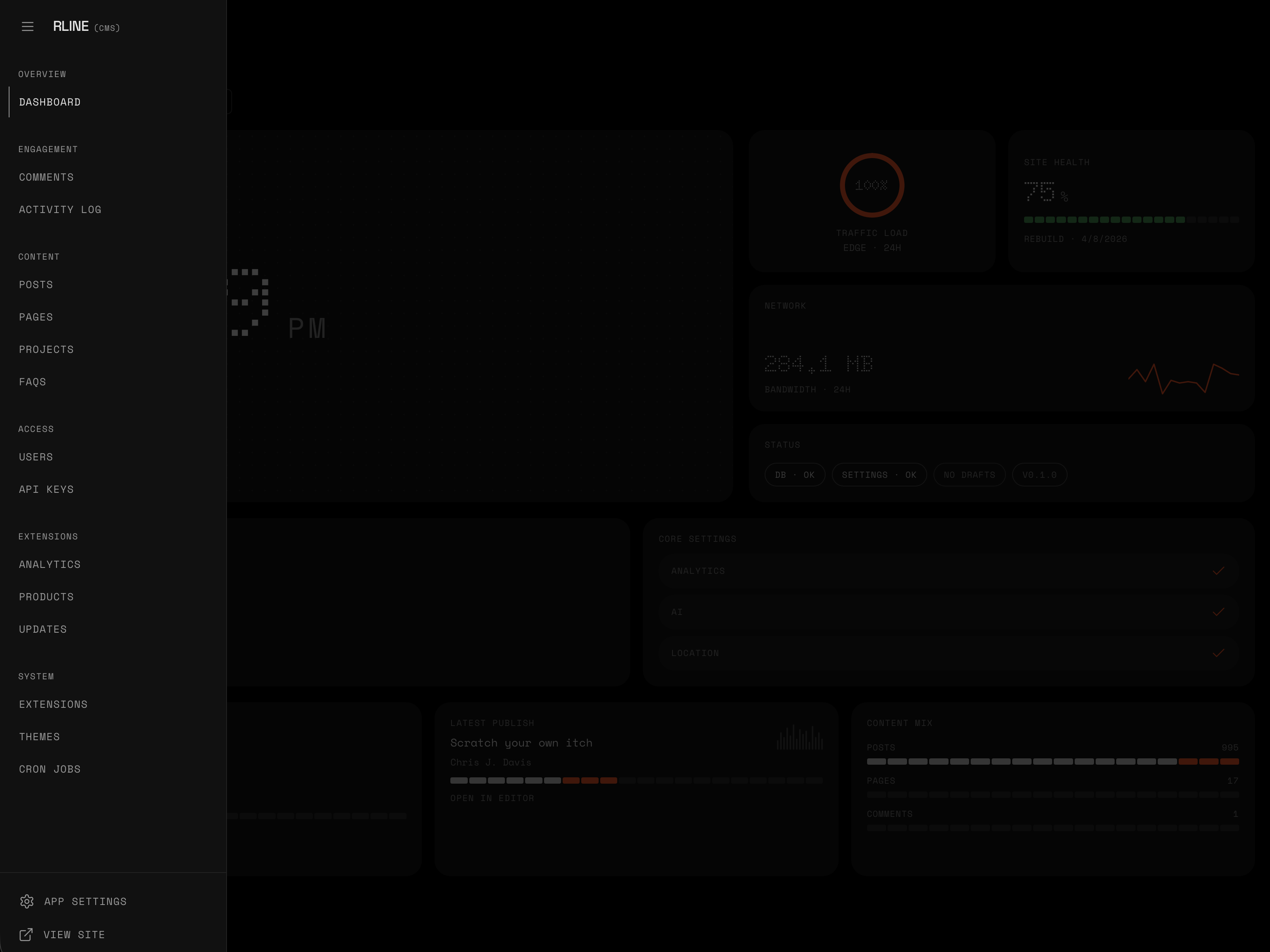Click the Pages count "17"

coord(1233,781)
